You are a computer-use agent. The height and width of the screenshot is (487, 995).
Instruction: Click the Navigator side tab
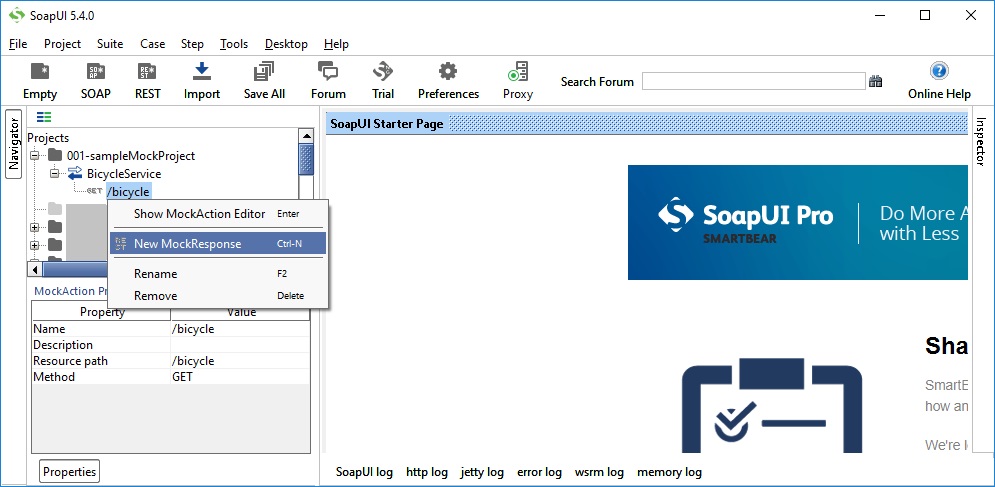point(14,144)
